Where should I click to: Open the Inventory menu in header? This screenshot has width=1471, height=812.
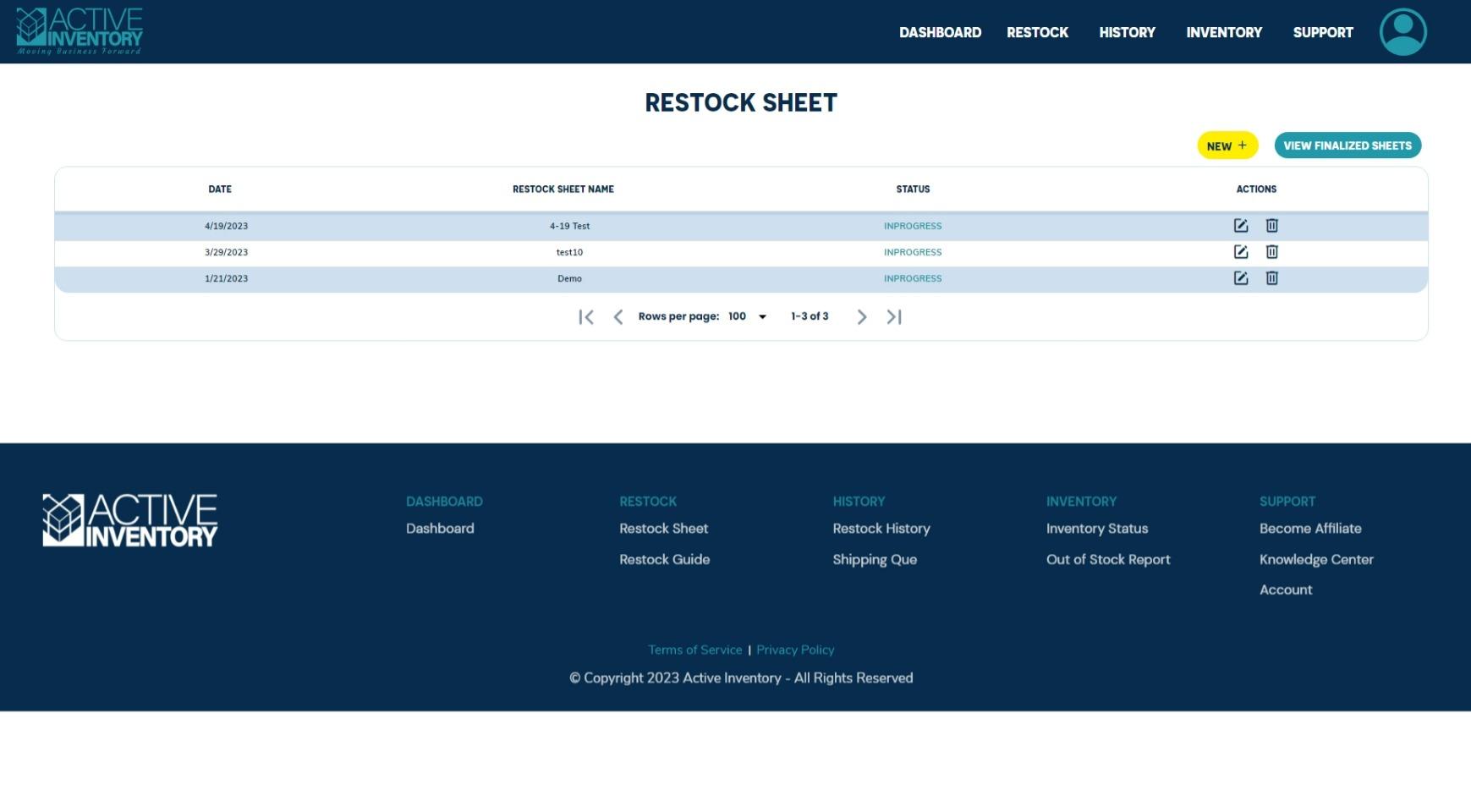coord(1223,32)
